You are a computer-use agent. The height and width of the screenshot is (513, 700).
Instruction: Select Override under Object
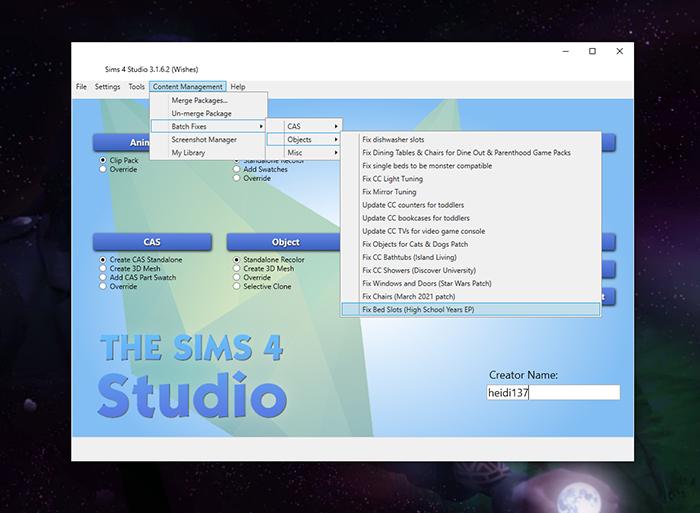pos(237,277)
